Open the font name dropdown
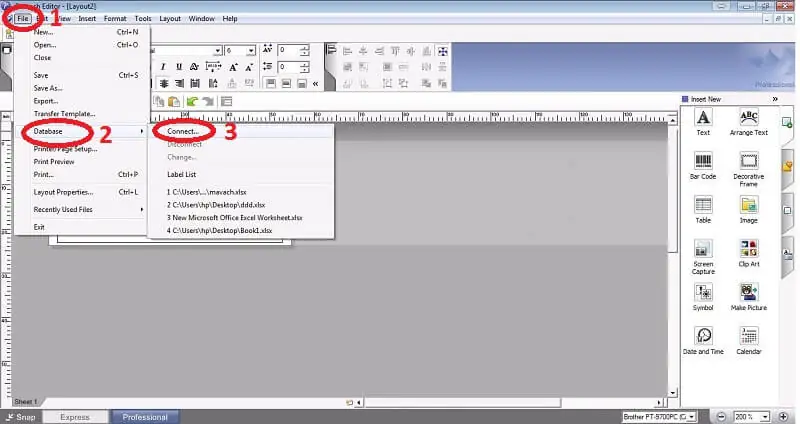Screen dimensions: 800x424 pyautogui.click(x=218, y=51)
